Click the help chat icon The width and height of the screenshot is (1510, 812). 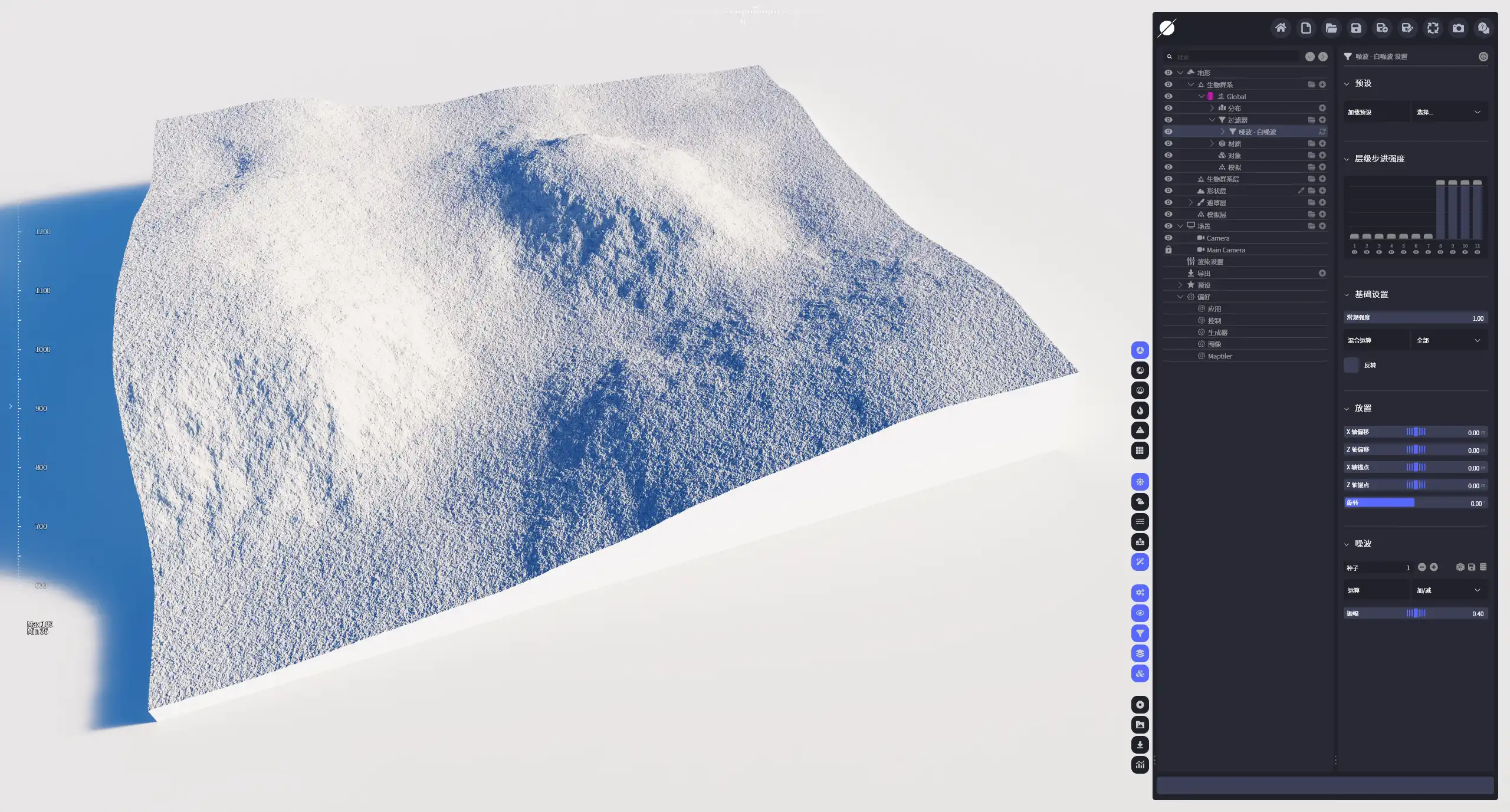coord(1483,28)
